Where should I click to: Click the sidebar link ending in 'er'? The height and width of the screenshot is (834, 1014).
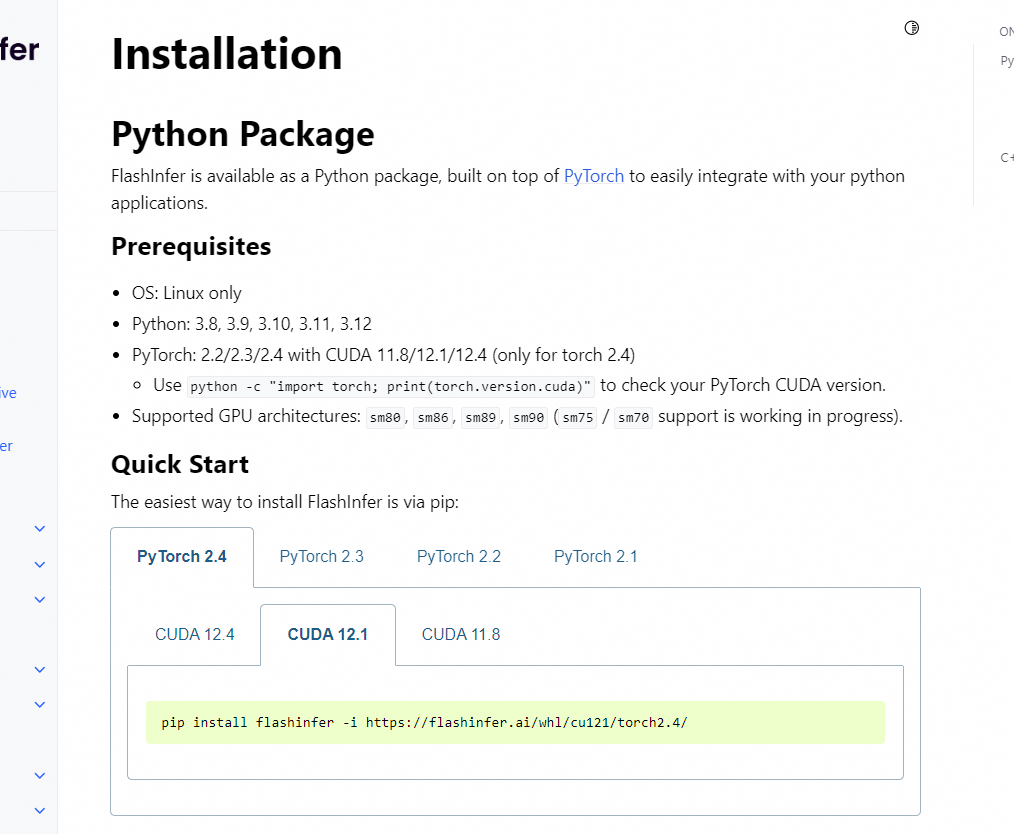[x=6, y=446]
